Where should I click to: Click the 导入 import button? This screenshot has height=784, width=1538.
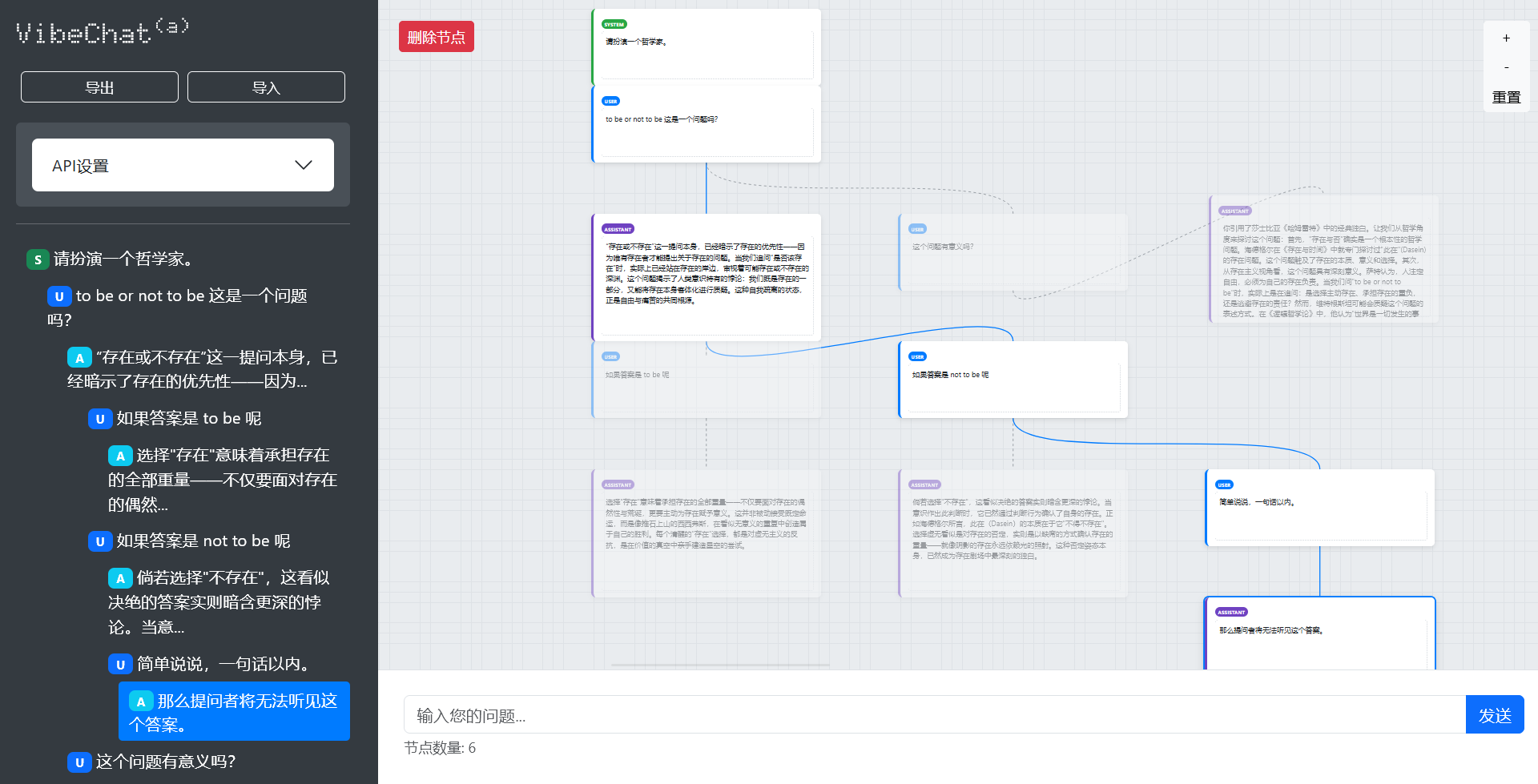266,87
